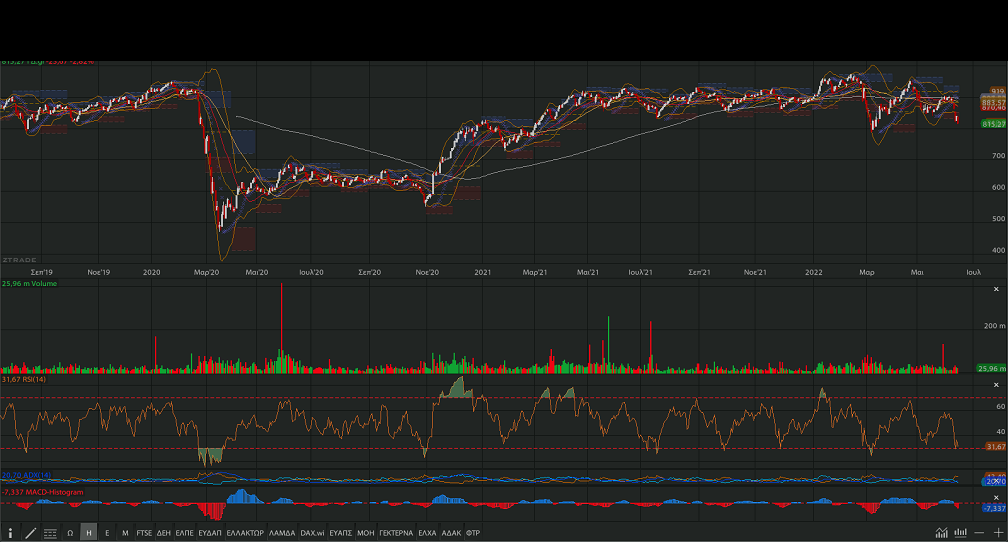Close the MACD-Histogram panel
Image resolution: width=1008 pixels, height=542 pixels.
[x=996, y=497]
